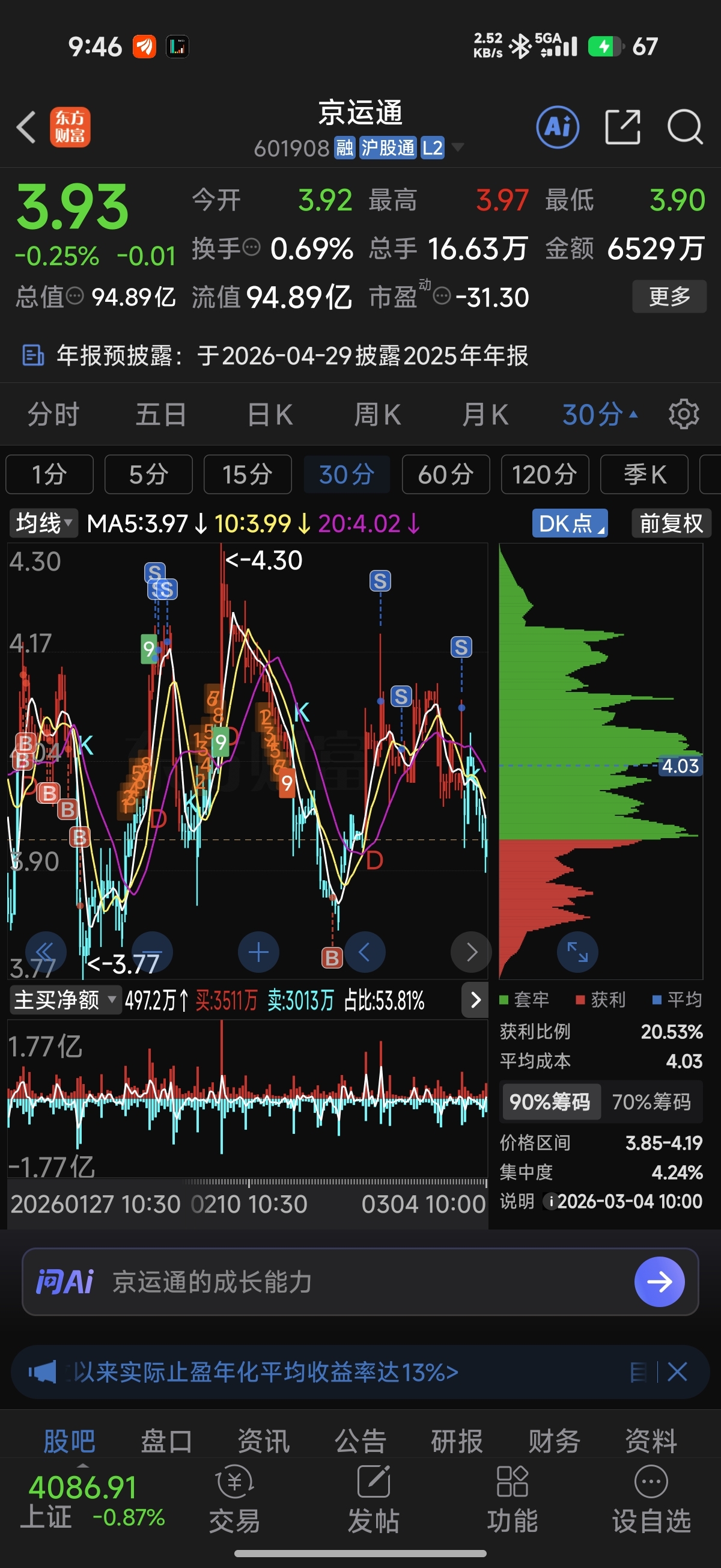The width and height of the screenshot is (721, 1568).
Task: Tap the info icon next to 说明
Action: coord(550,1202)
